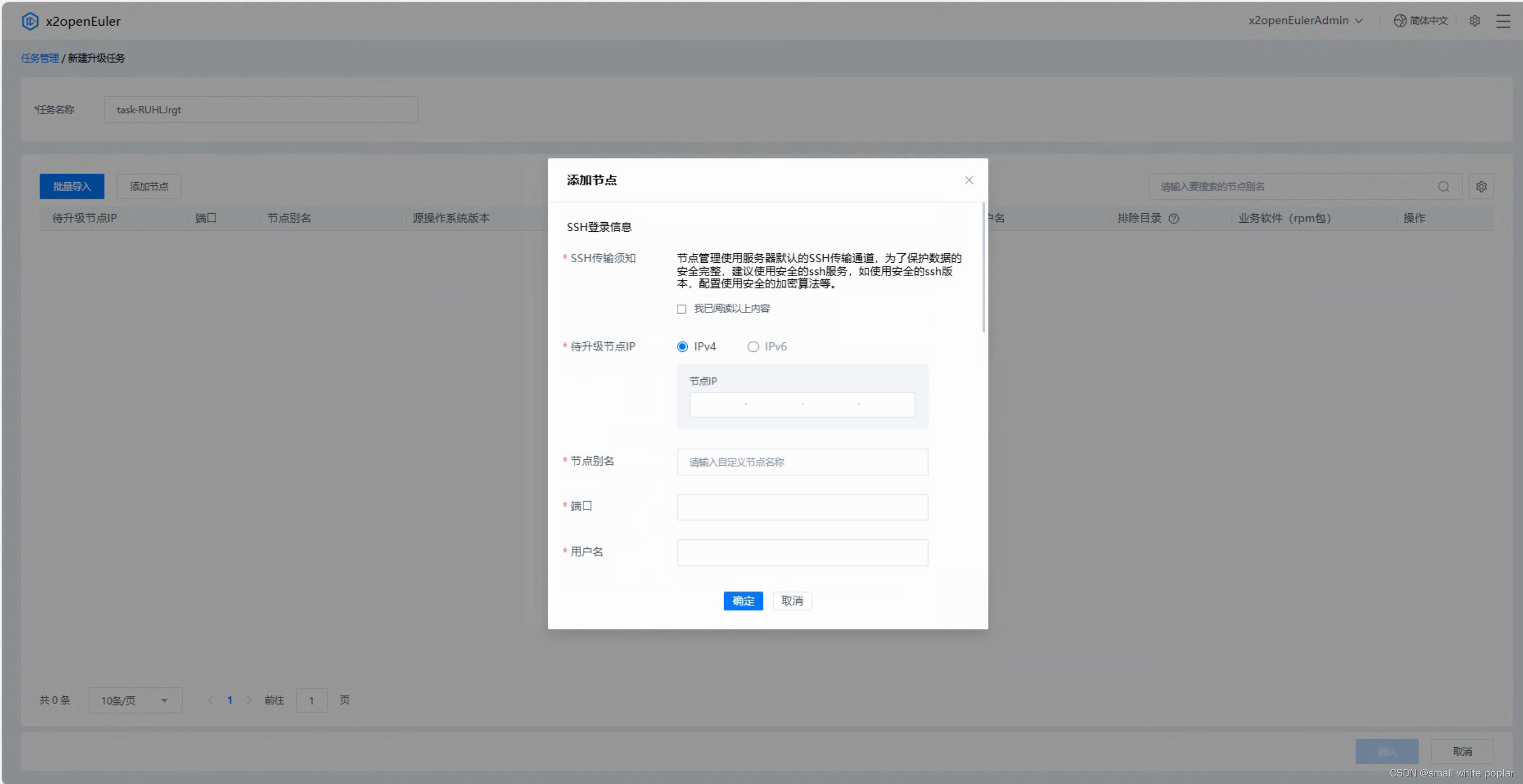Click the node alias search box
The width and height of the screenshot is (1523, 784).
pyautogui.click(x=1305, y=187)
